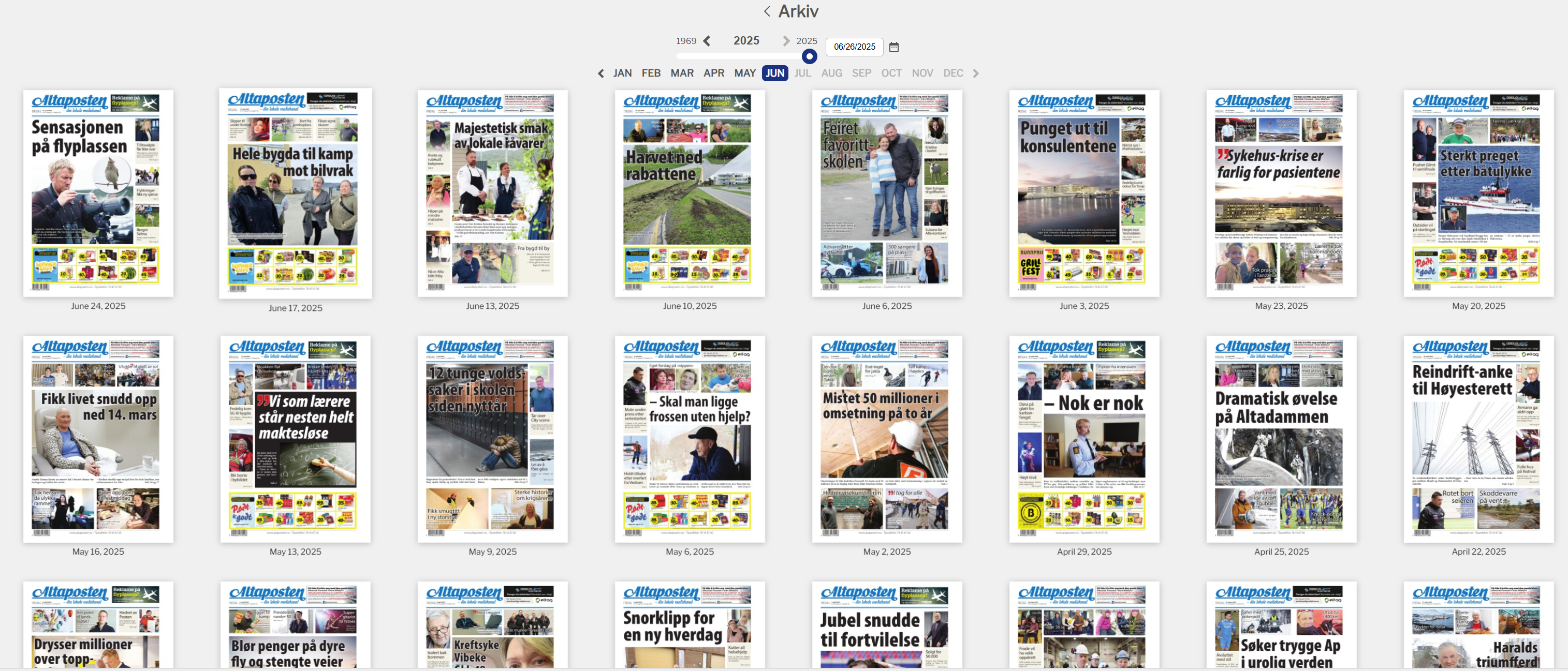Screen dimensions: 1568x671
Task: Open the June 6, 2025 front page
Action: (887, 193)
